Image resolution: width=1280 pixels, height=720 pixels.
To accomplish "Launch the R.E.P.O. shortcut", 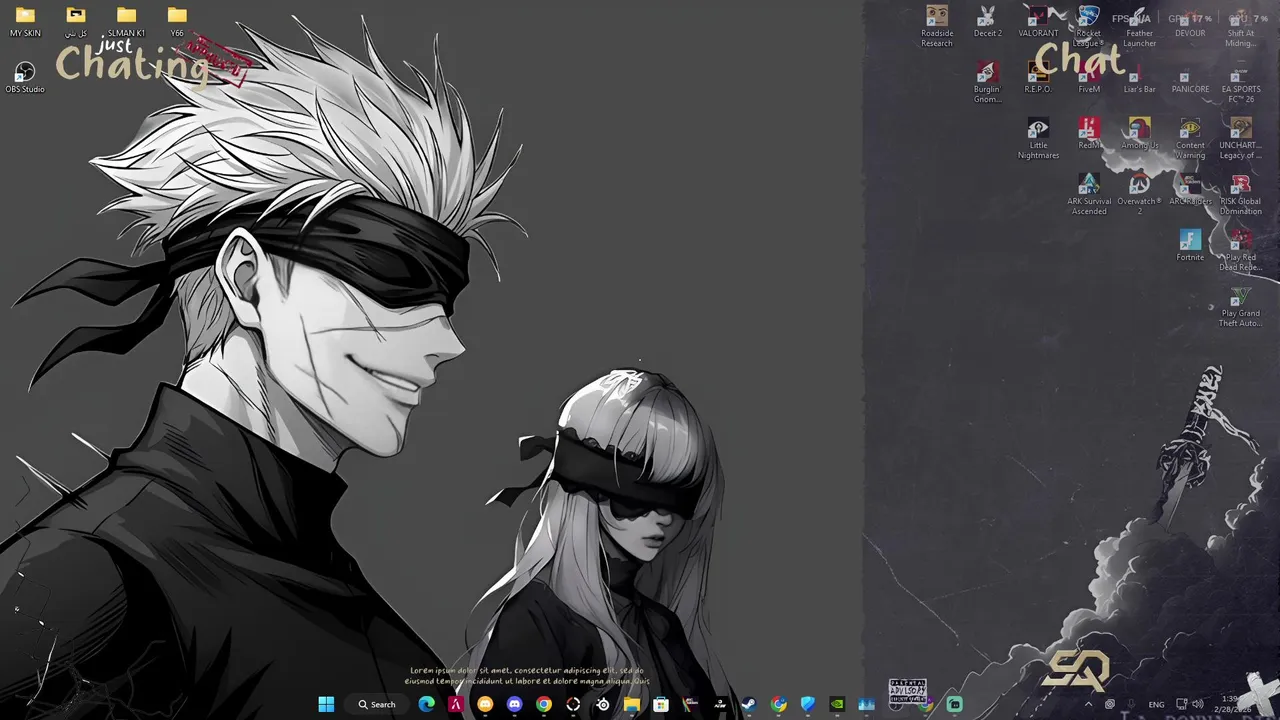I will (1038, 78).
